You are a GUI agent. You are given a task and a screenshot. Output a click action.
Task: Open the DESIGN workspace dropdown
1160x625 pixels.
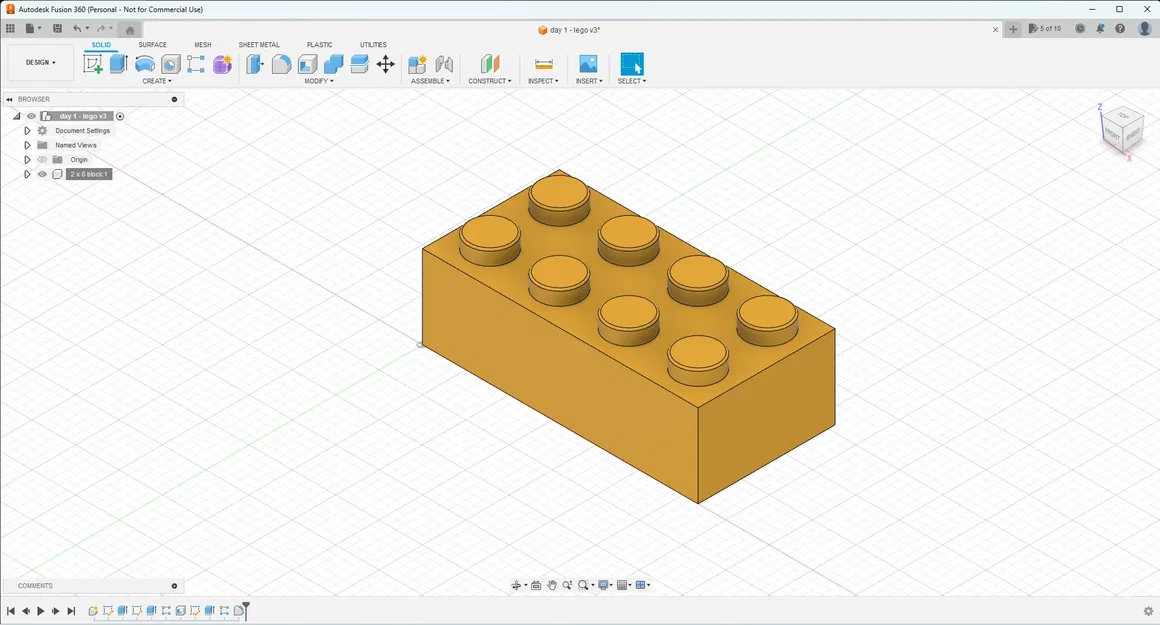[41, 63]
